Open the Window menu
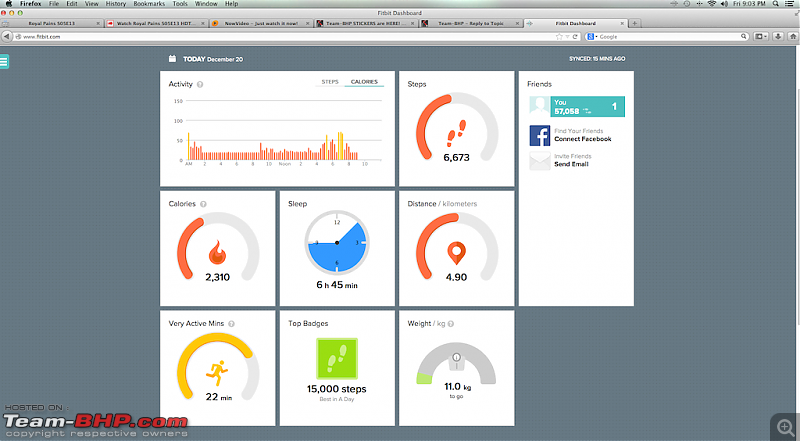This screenshot has width=800, height=441. tap(206, 4)
